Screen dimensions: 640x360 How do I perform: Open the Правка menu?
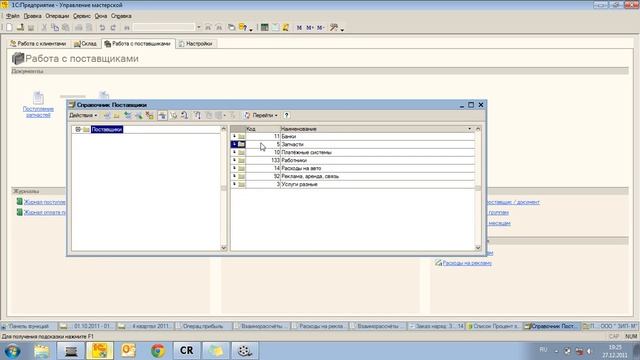[32, 16]
